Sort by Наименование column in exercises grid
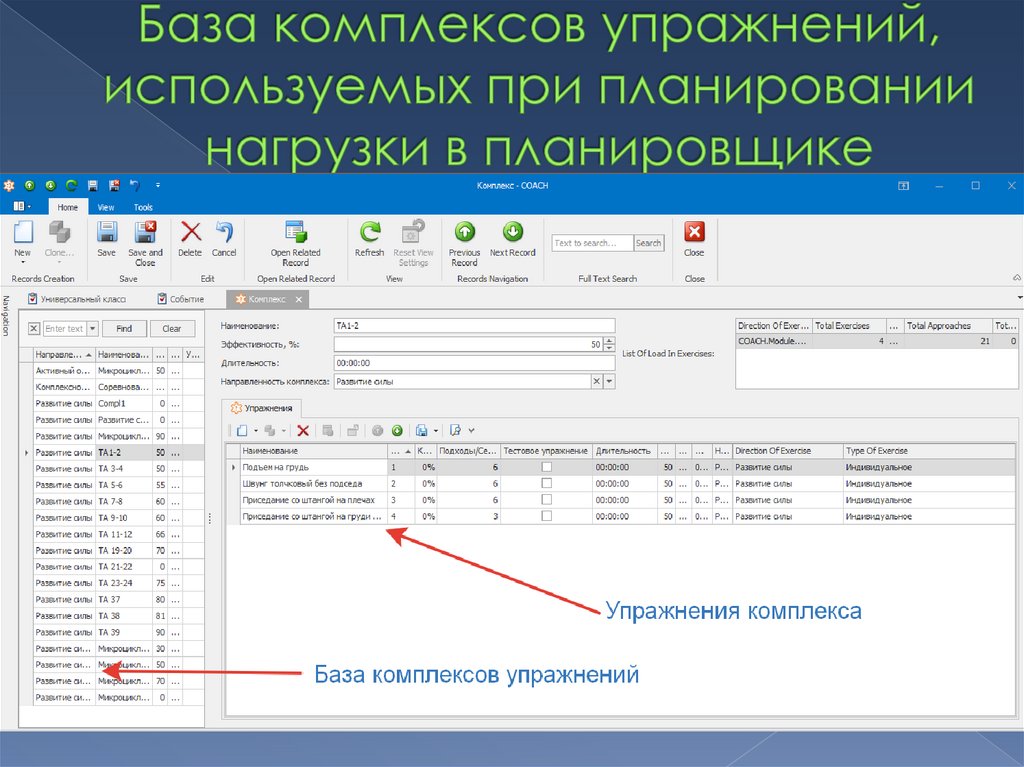This screenshot has width=1024, height=767. (313, 451)
